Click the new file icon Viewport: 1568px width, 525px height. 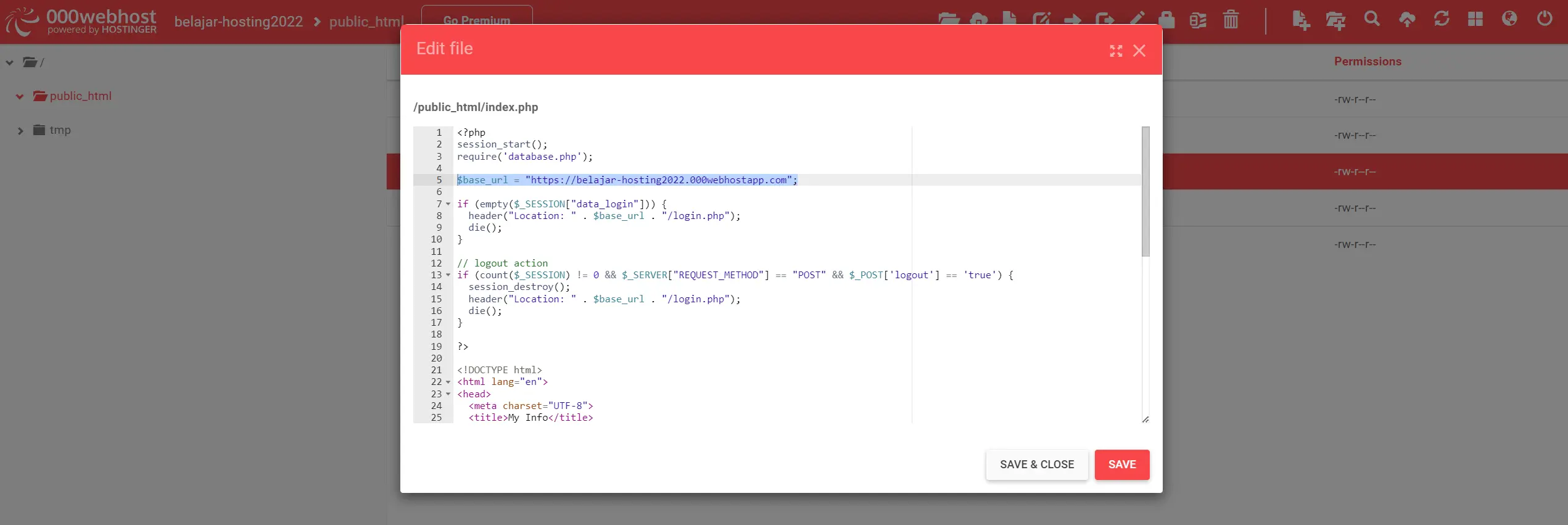(x=1300, y=20)
